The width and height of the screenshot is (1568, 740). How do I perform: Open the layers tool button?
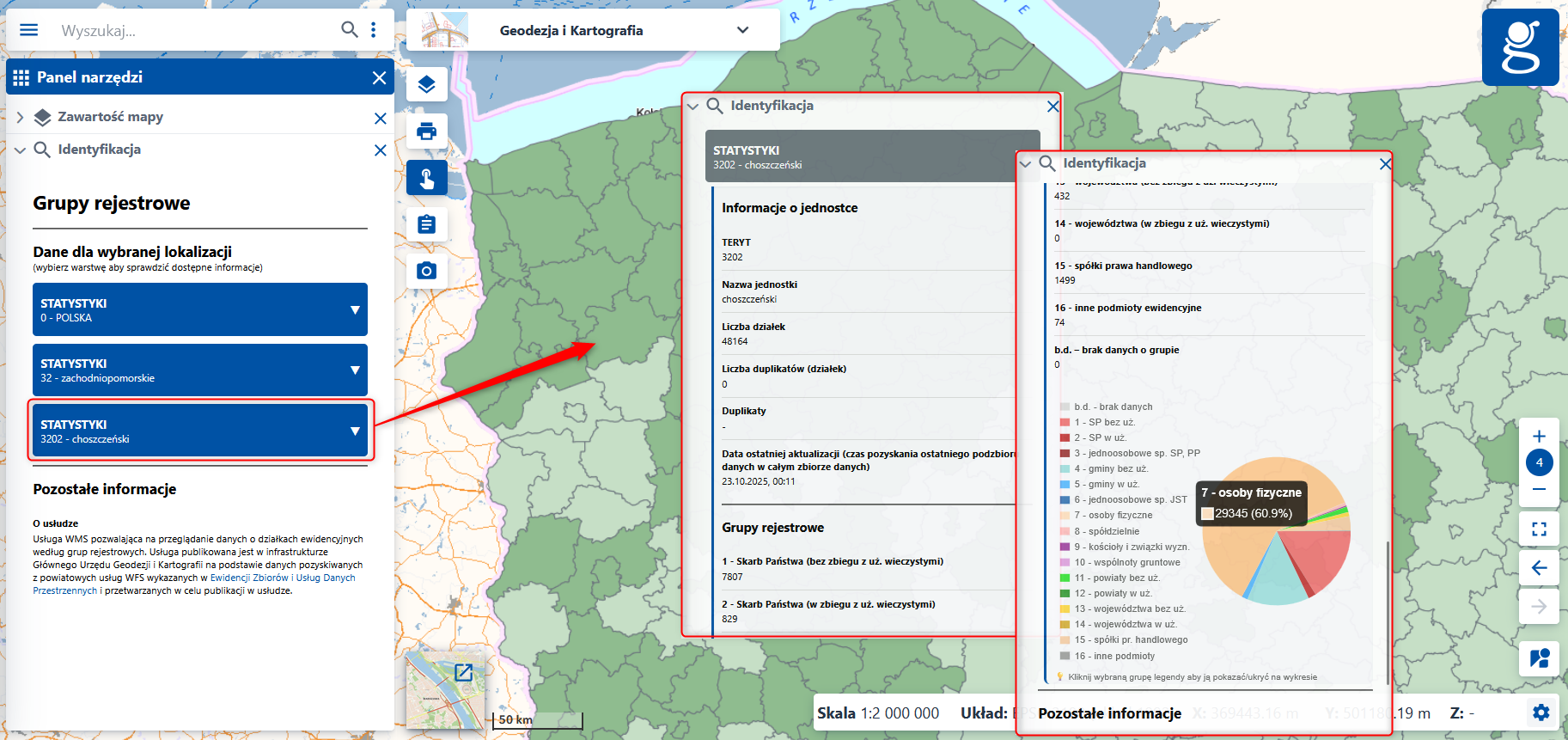pyautogui.click(x=427, y=85)
